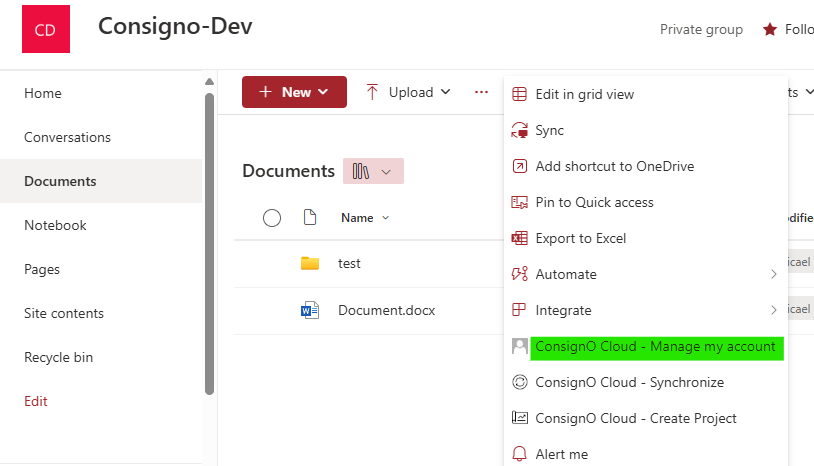This screenshot has width=814, height=466.
Task: Click the Upload arrow icon
Action: tap(372, 92)
